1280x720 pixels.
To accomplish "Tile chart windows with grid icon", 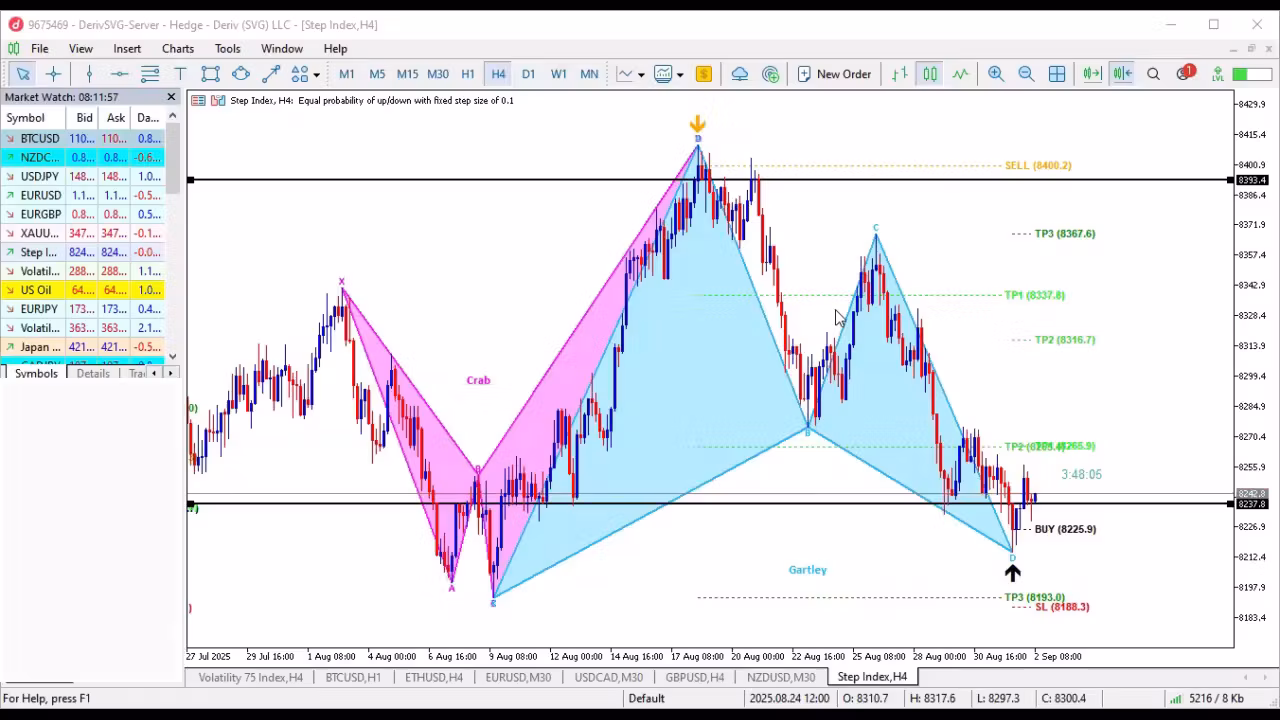I will click(x=1057, y=74).
